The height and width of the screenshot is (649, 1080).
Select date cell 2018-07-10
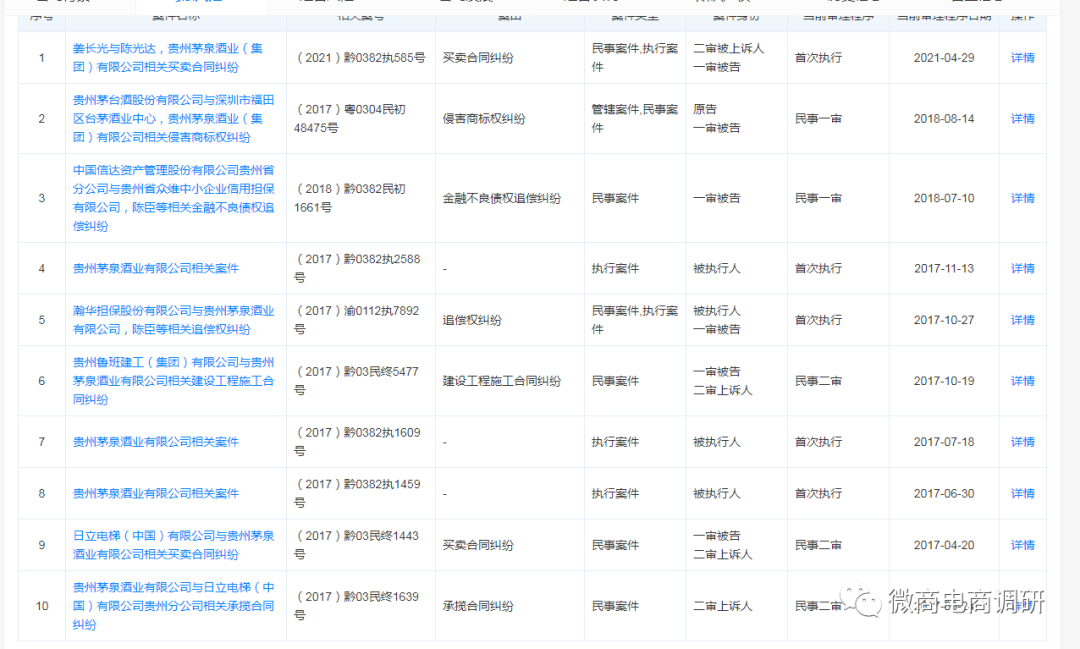[x=944, y=198]
